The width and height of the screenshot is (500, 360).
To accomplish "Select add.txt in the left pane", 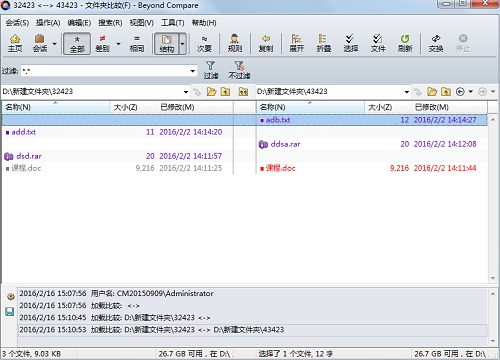I will [23, 132].
